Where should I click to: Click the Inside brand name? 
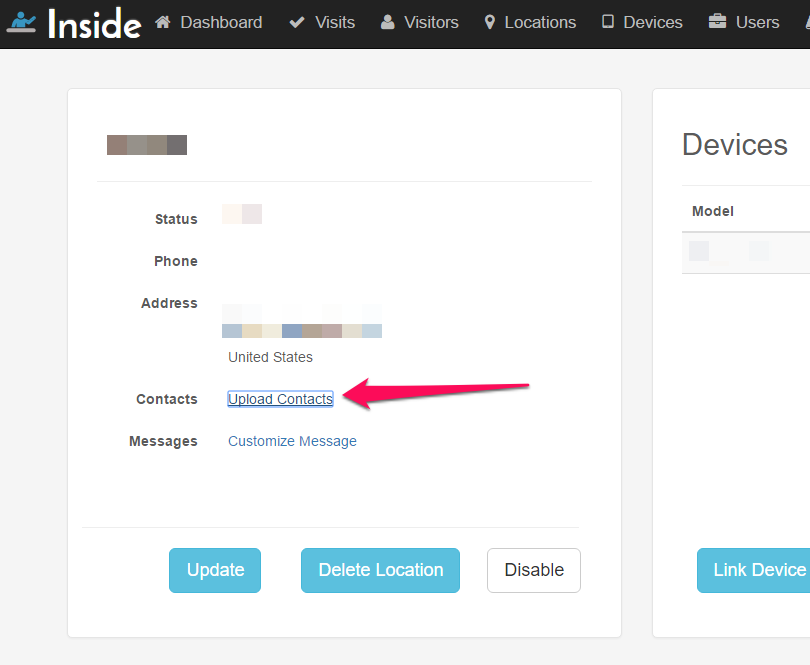[94, 24]
